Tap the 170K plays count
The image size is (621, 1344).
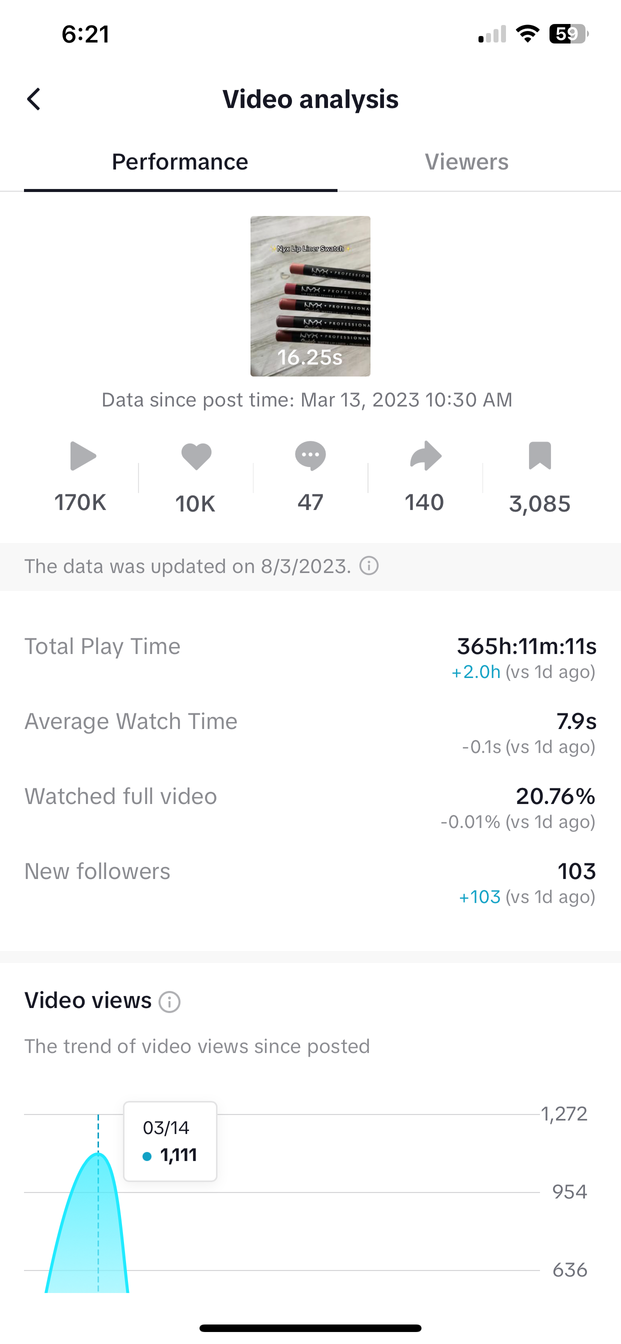click(80, 503)
